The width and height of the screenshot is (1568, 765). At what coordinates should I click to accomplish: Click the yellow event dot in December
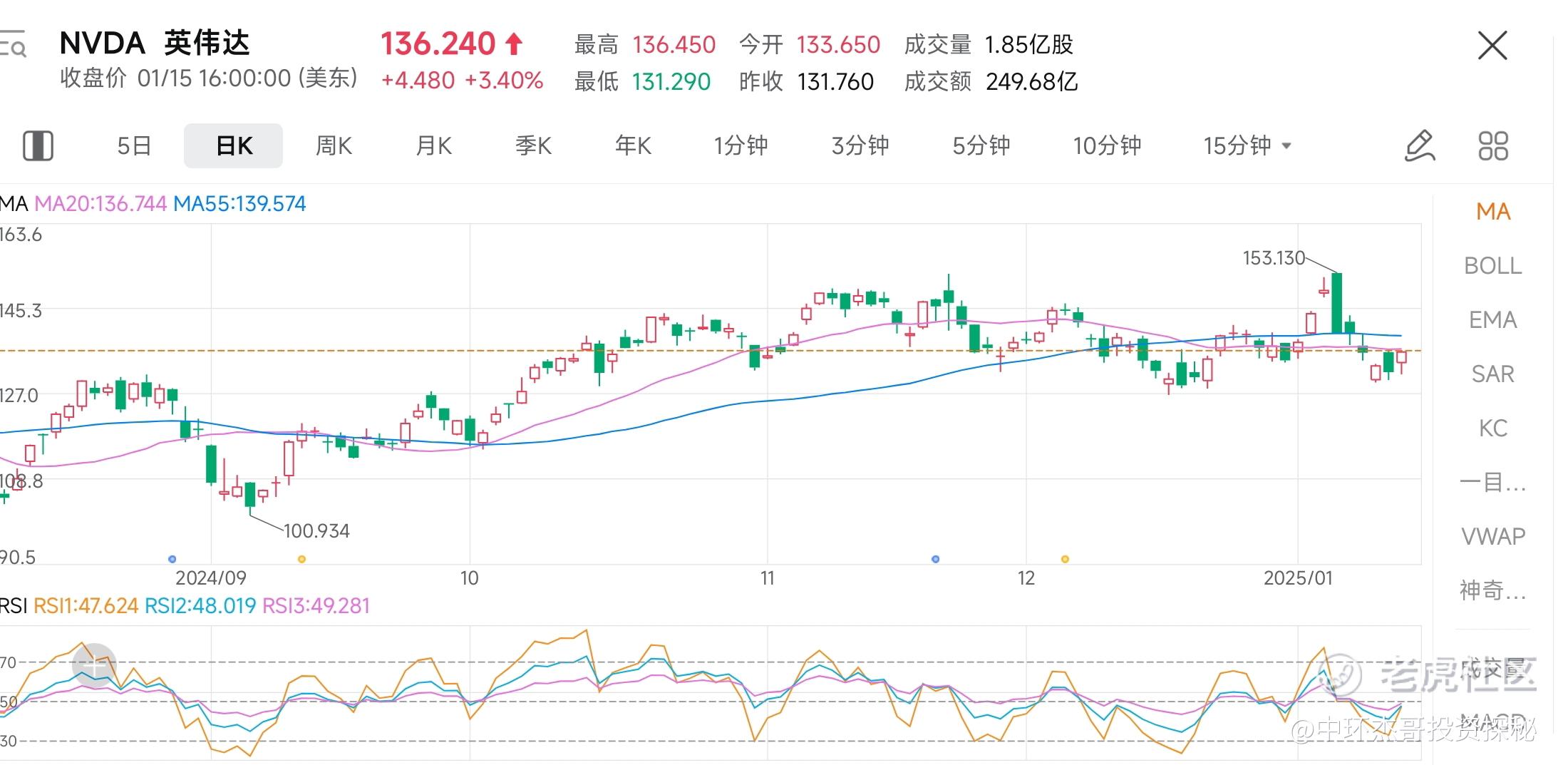(x=1065, y=559)
